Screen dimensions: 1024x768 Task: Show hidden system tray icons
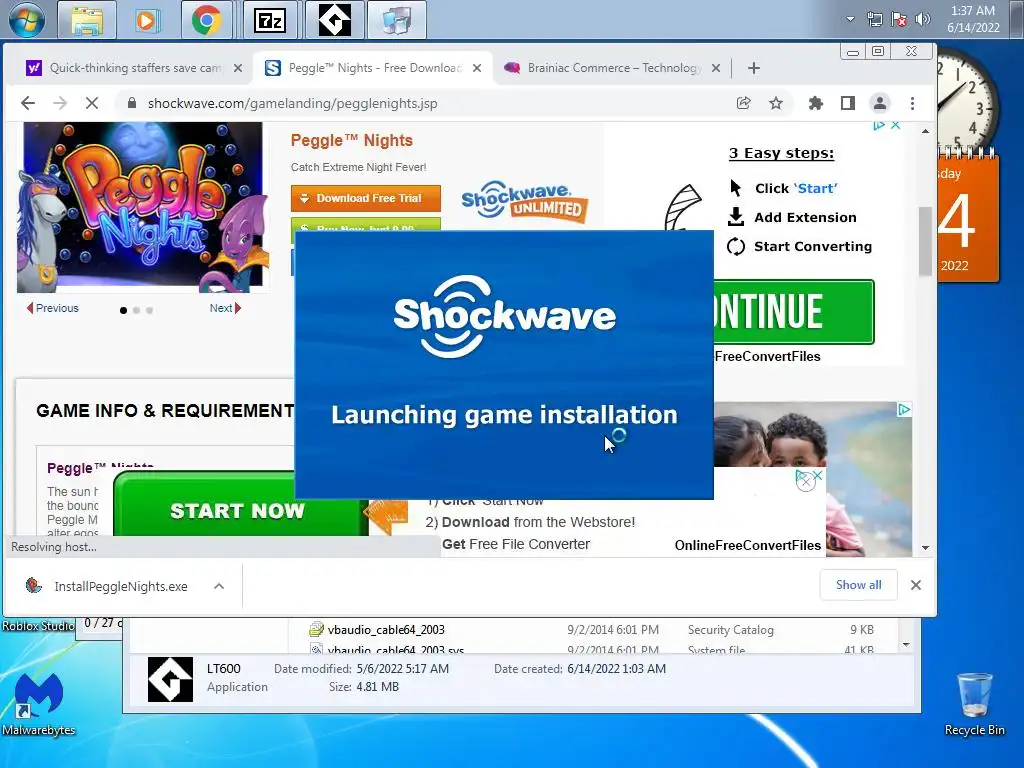850,19
